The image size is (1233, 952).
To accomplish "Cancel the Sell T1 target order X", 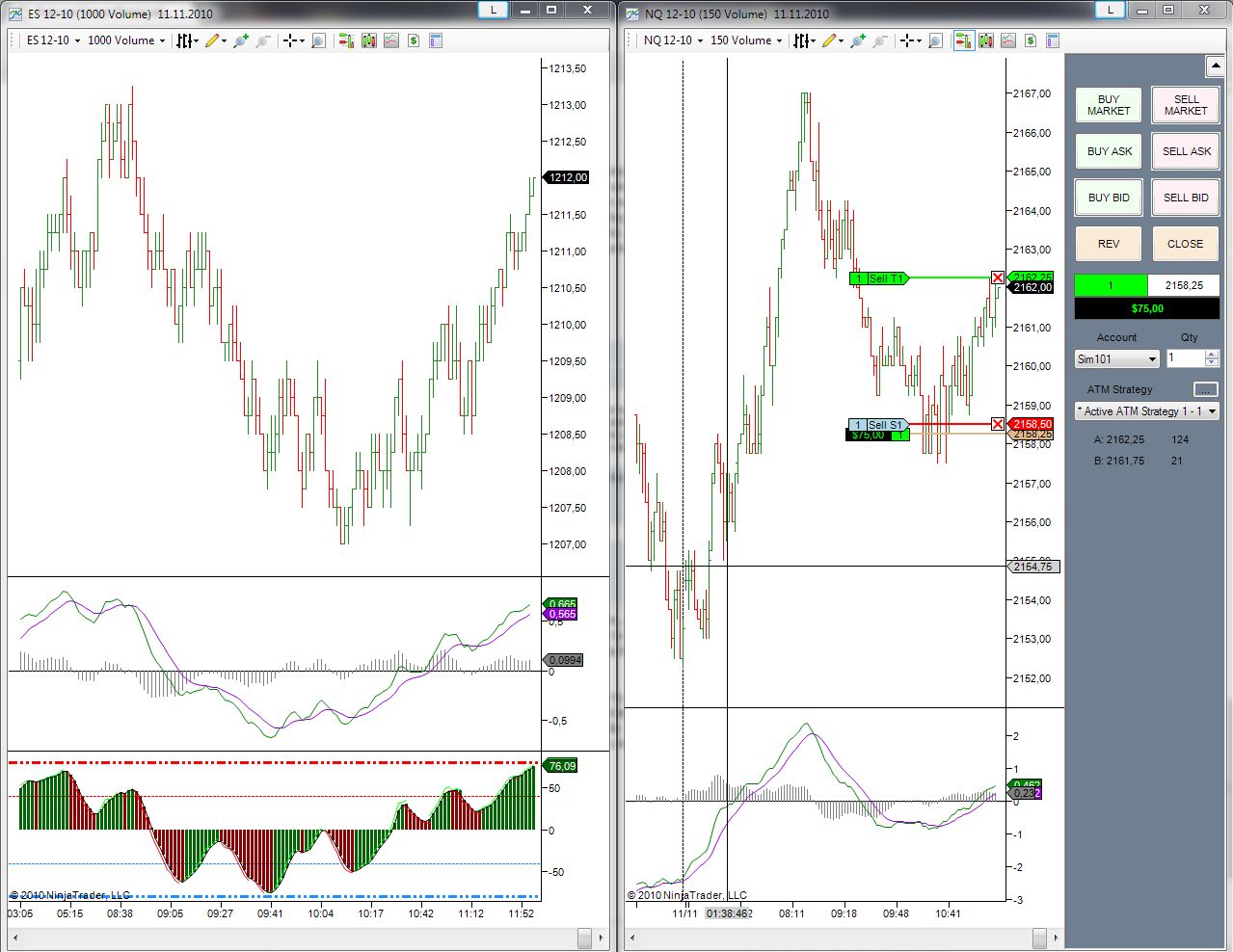I will click(997, 278).
